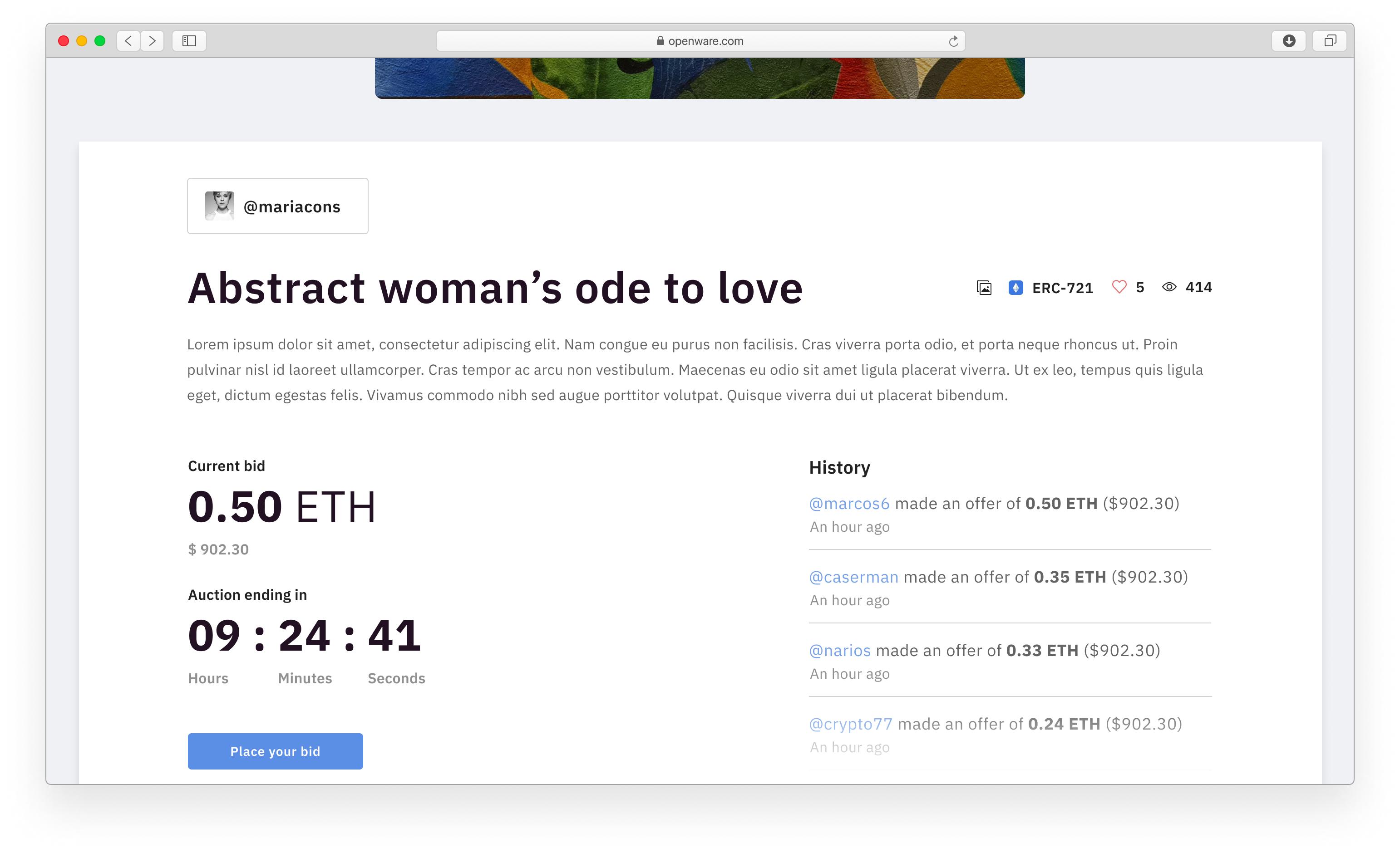Click the eye views icon

1169,287
